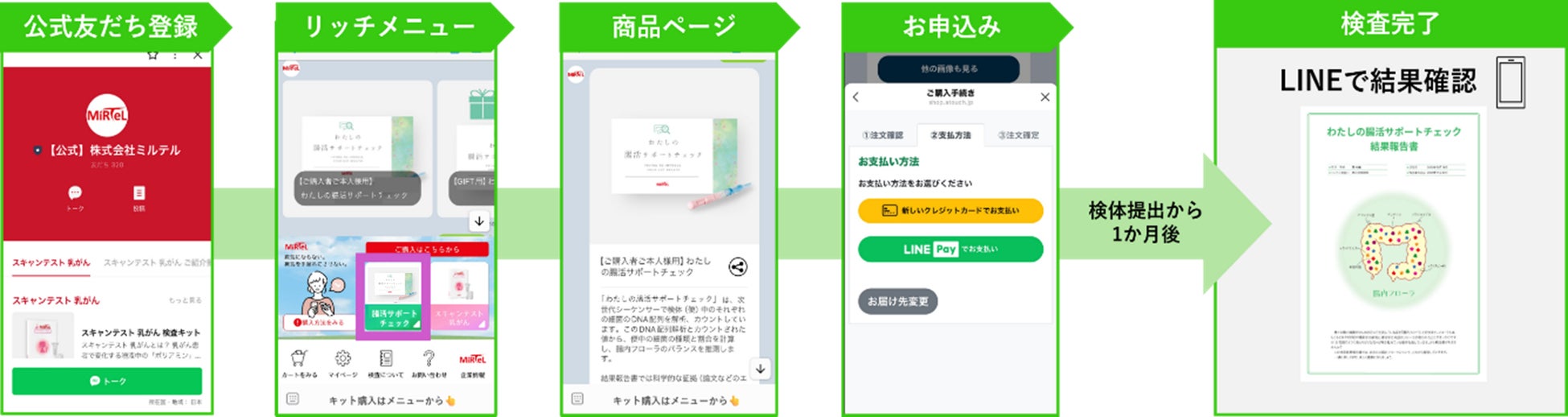Click the お届け先変更 button
1568x417 pixels.
click(897, 301)
